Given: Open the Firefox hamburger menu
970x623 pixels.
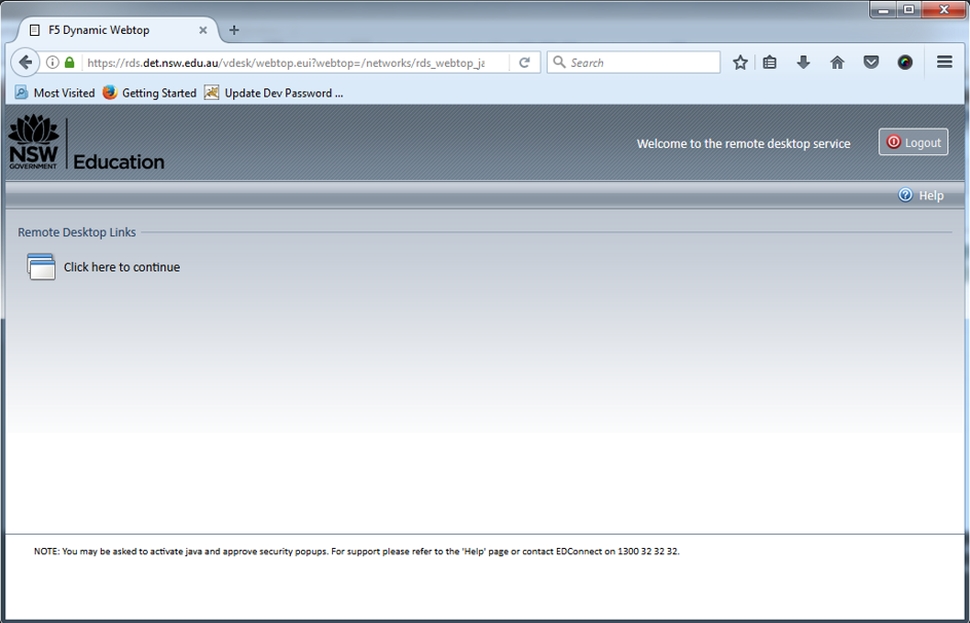Looking at the screenshot, I should [x=944, y=62].
